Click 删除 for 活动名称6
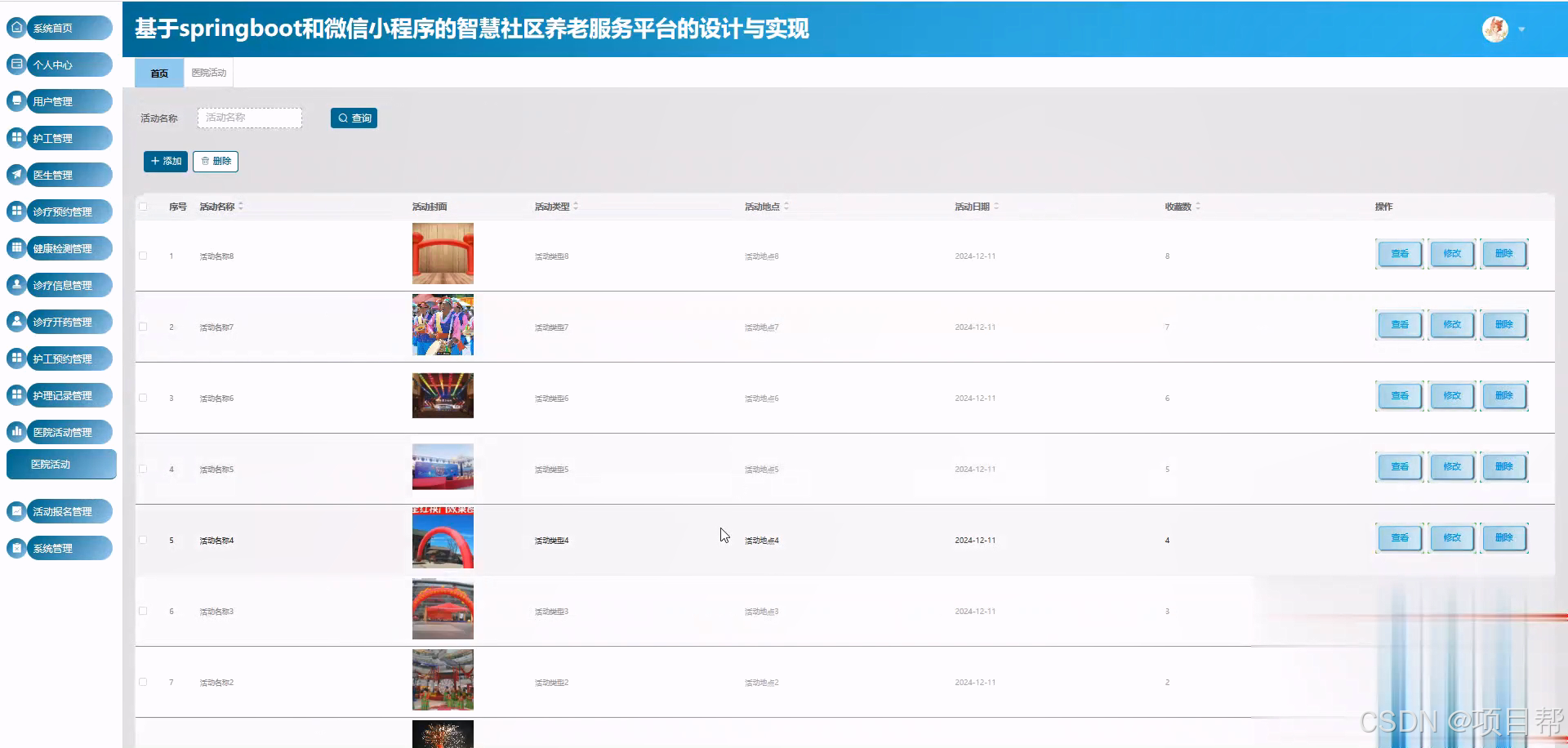1568x748 pixels. [1504, 396]
